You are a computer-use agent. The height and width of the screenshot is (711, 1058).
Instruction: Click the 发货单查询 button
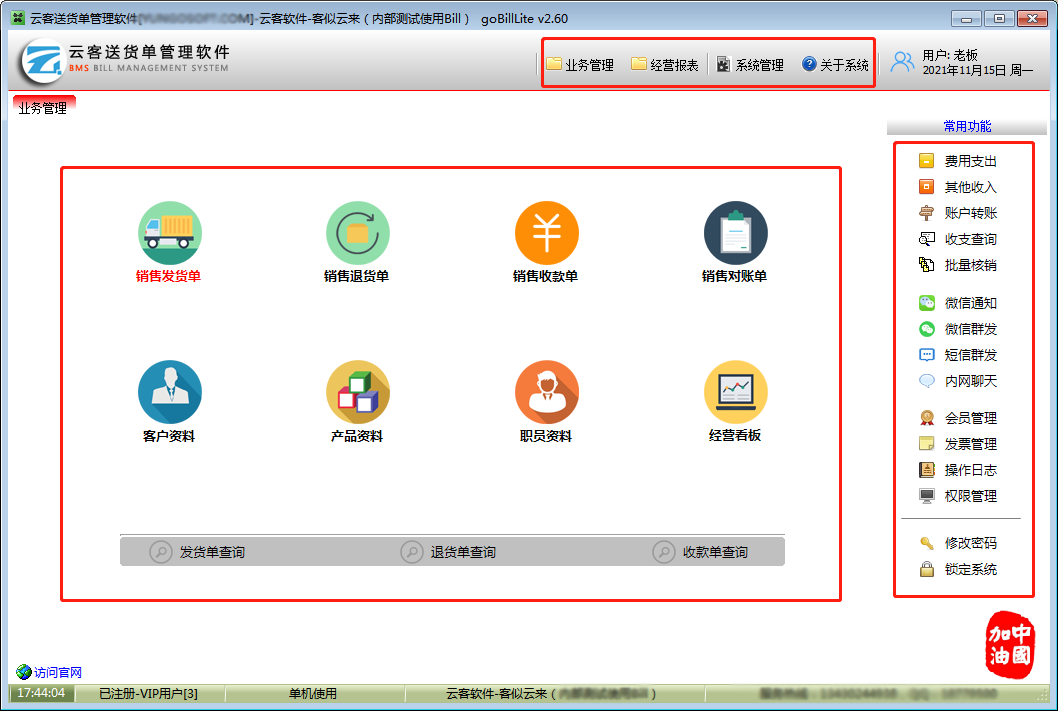tap(197, 552)
